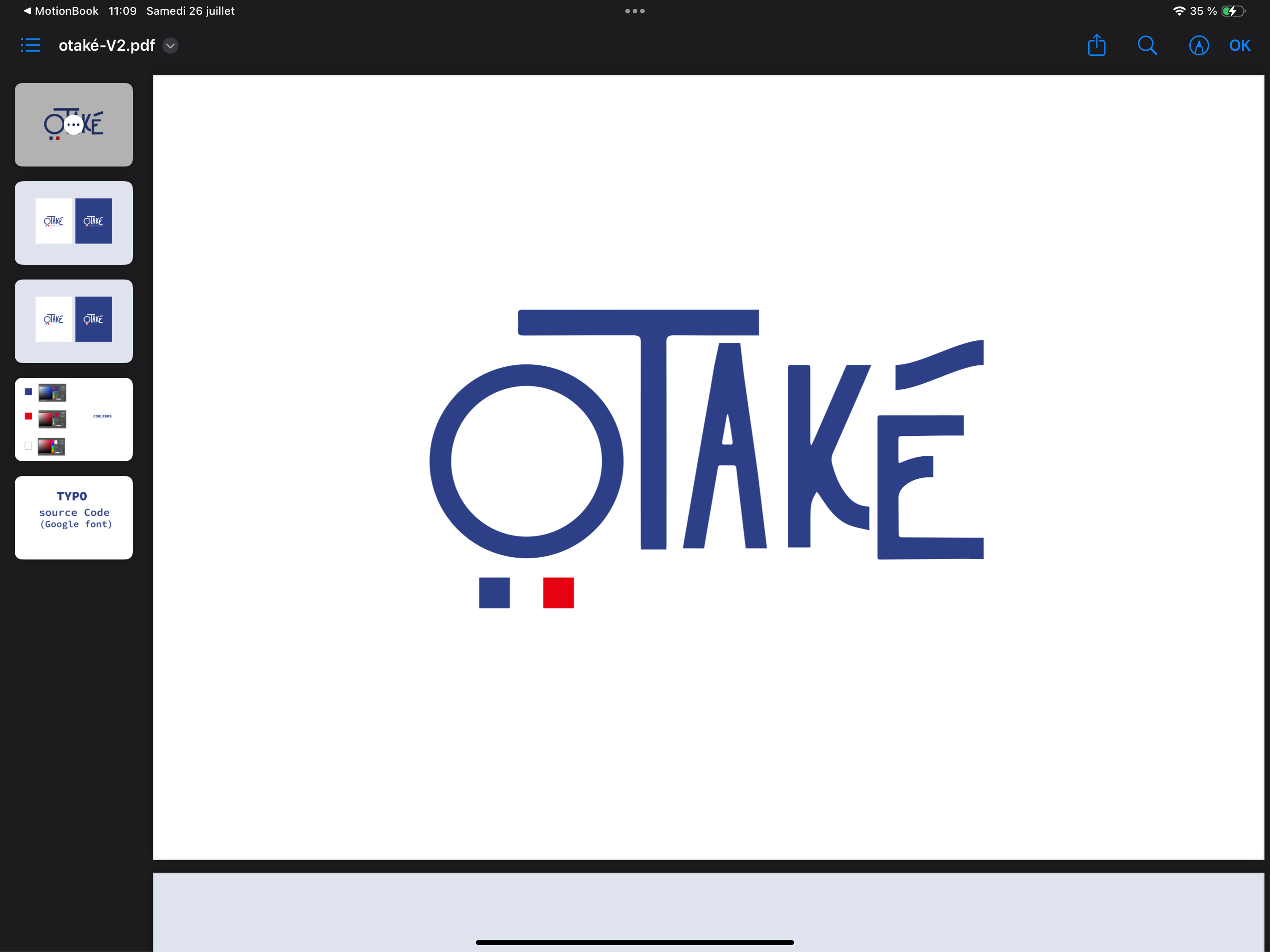Screen dimensions: 1270x952
Task: Expand the otaké-V2.pdf title chevron
Action: [171, 45]
